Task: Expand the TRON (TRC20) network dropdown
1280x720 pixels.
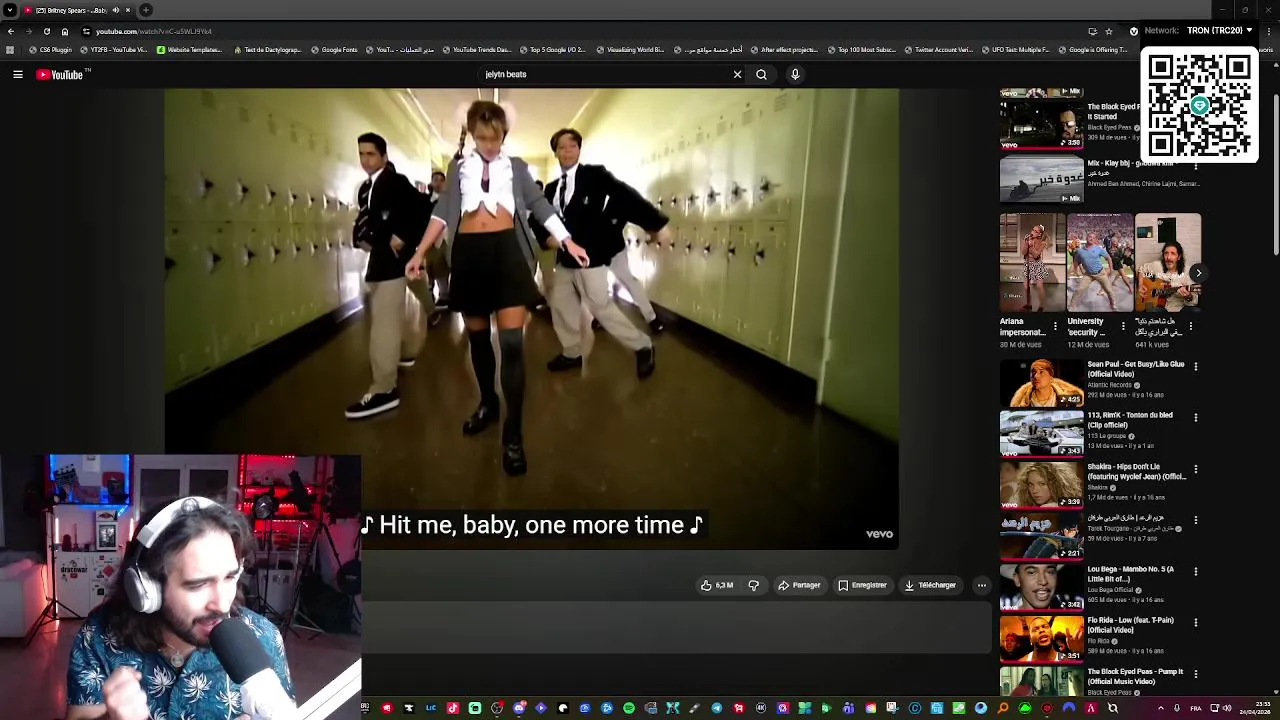Action: click(x=1219, y=30)
